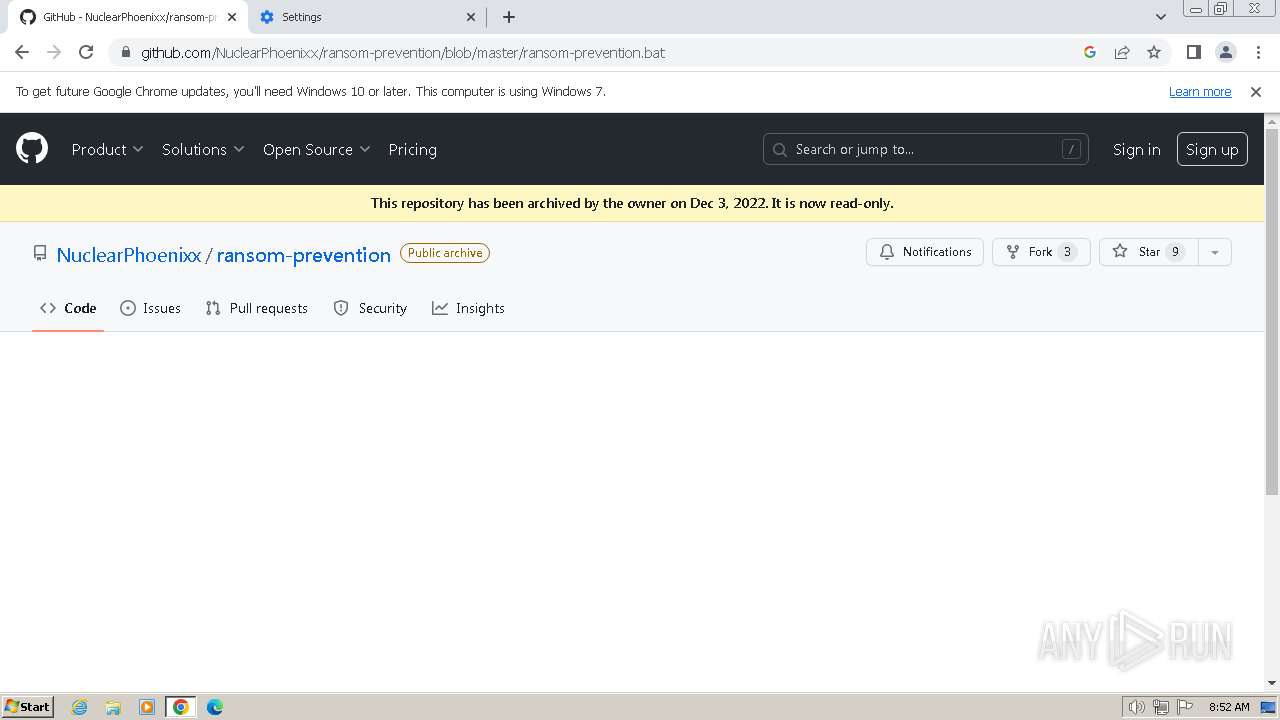Click the repository book icon
This screenshot has height=720, width=1280.
click(x=40, y=253)
